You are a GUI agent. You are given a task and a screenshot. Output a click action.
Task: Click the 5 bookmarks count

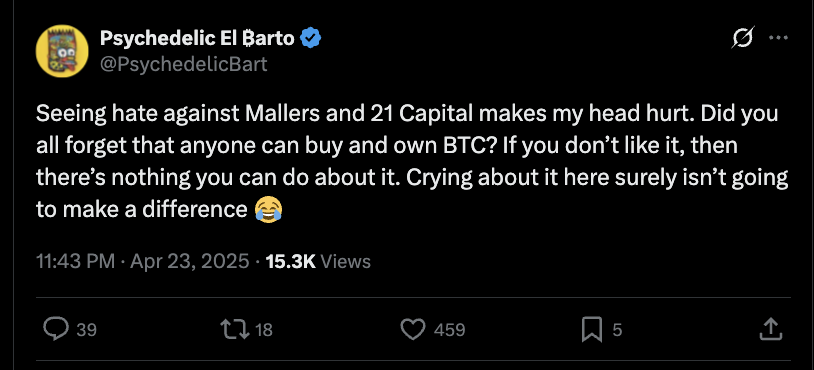click(x=617, y=330)
